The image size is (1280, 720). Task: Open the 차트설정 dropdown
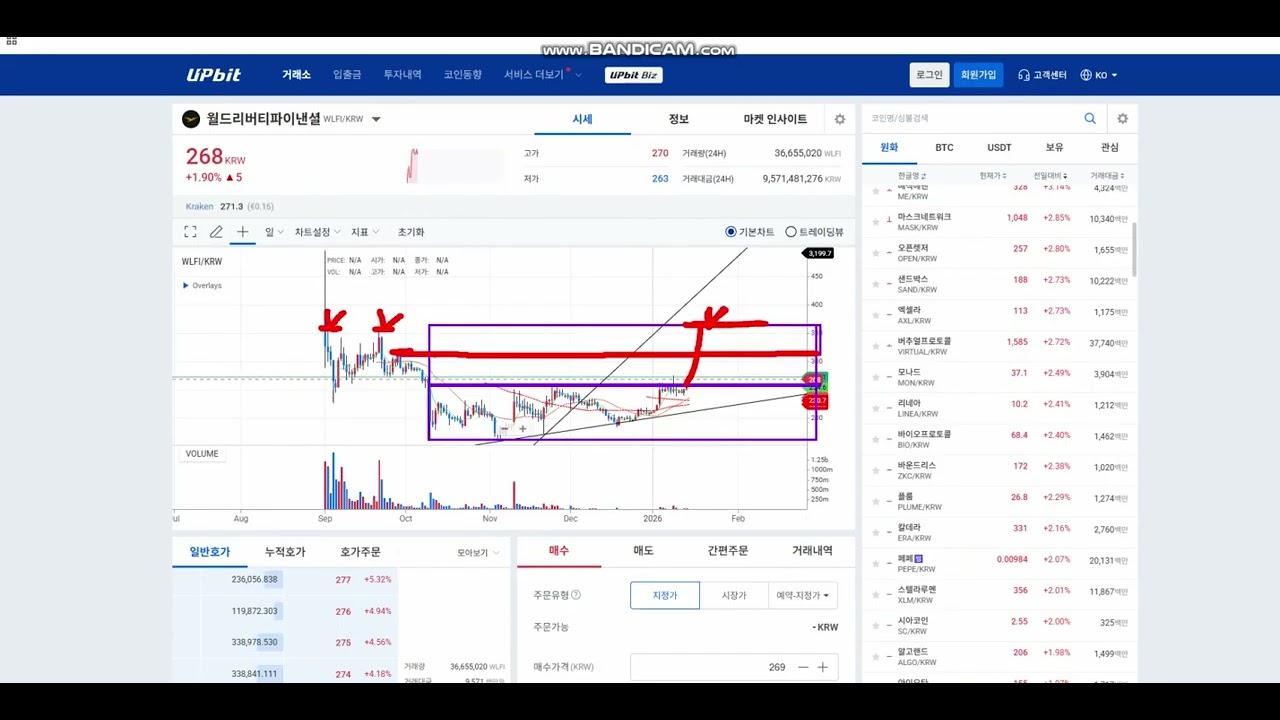tap(317, 232)
